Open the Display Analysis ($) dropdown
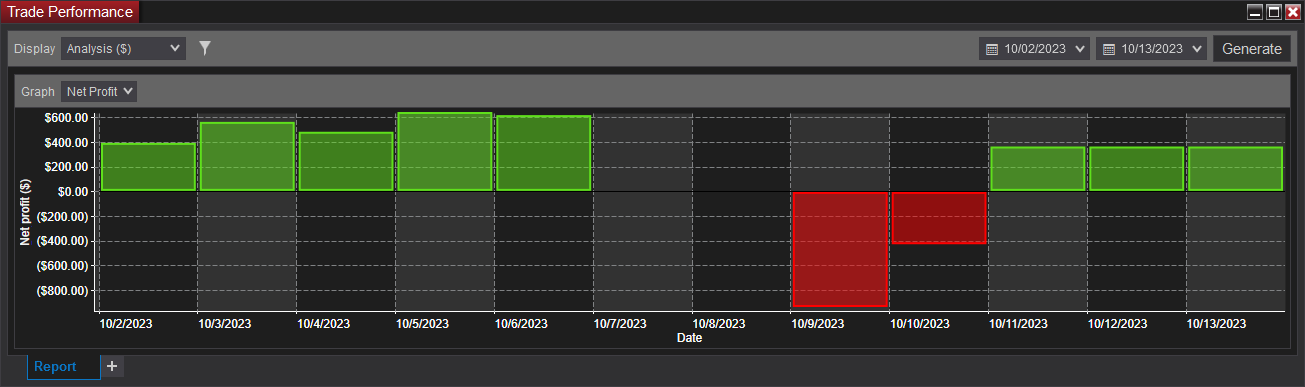 click(123, 48)
